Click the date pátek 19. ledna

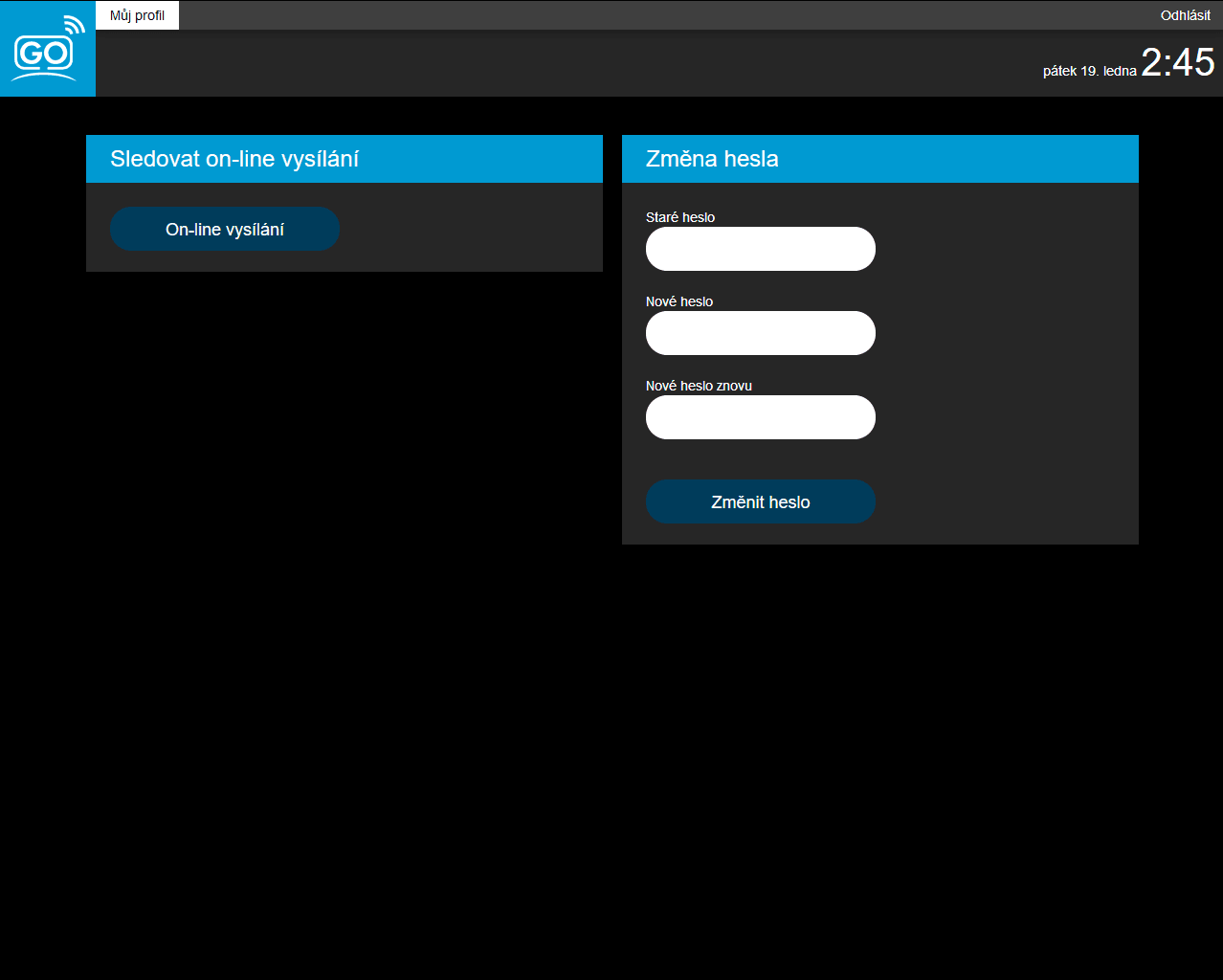(x=1089, y=71)
